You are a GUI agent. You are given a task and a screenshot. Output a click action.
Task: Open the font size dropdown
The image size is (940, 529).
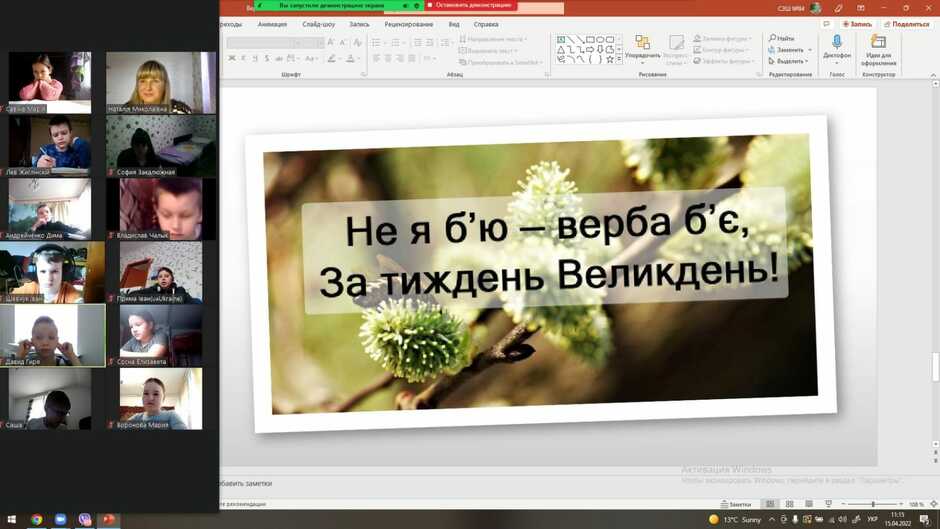pyautogui.click(x=321, y=43)
